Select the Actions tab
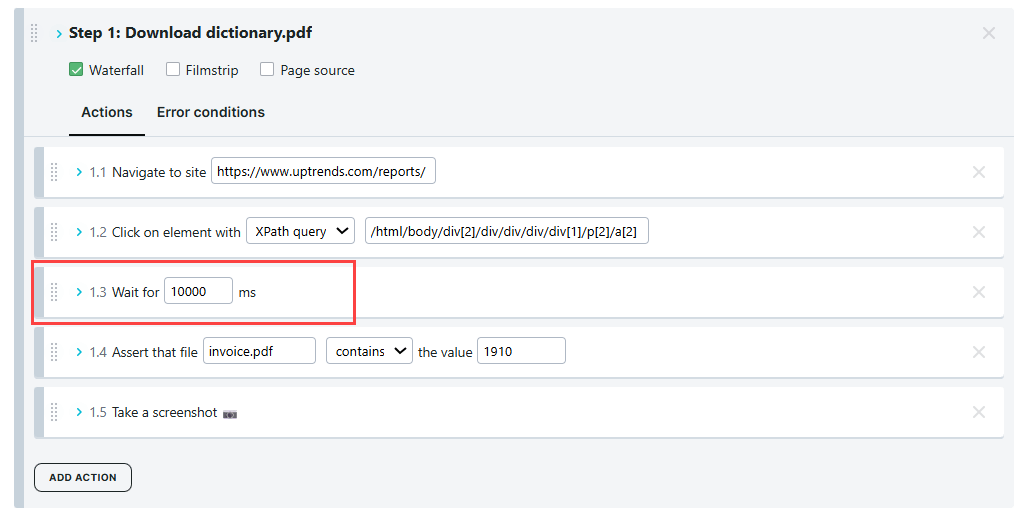The height and width of the screenshot is (514, 1030). 107,112
